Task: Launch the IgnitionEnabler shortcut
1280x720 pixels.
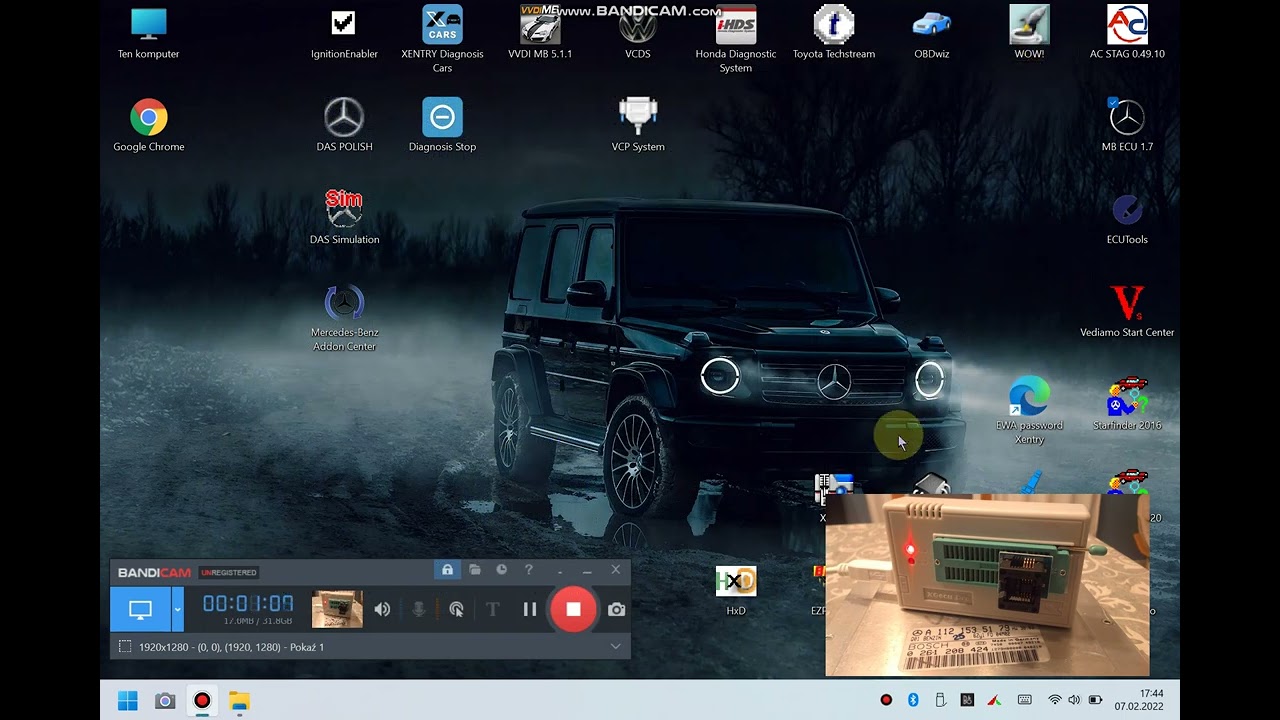Action: pyautogui.click(x=344, y=33)
